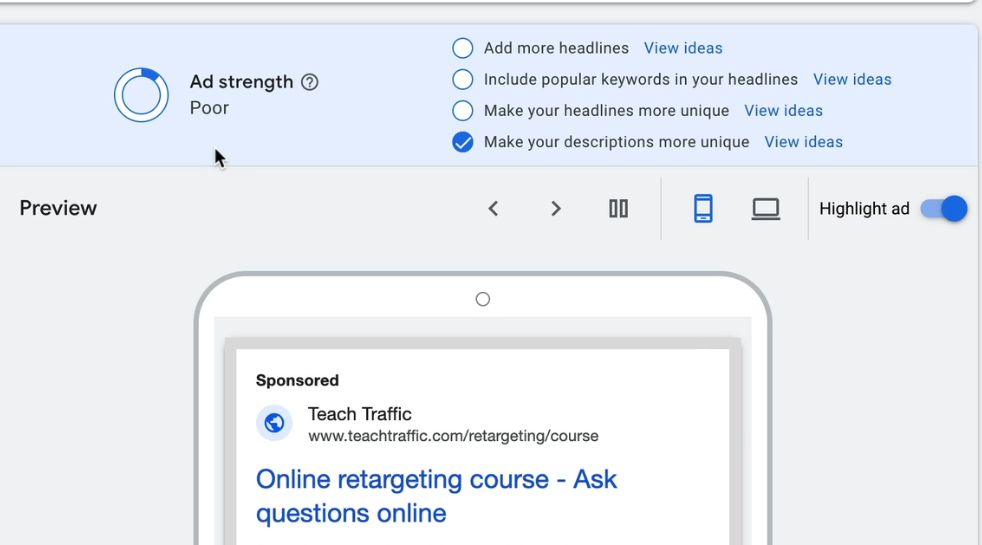982x545 pixels.
Task: Click the Sponsored label in the ad
Action: pyautogui.click(x=297, y=381)
